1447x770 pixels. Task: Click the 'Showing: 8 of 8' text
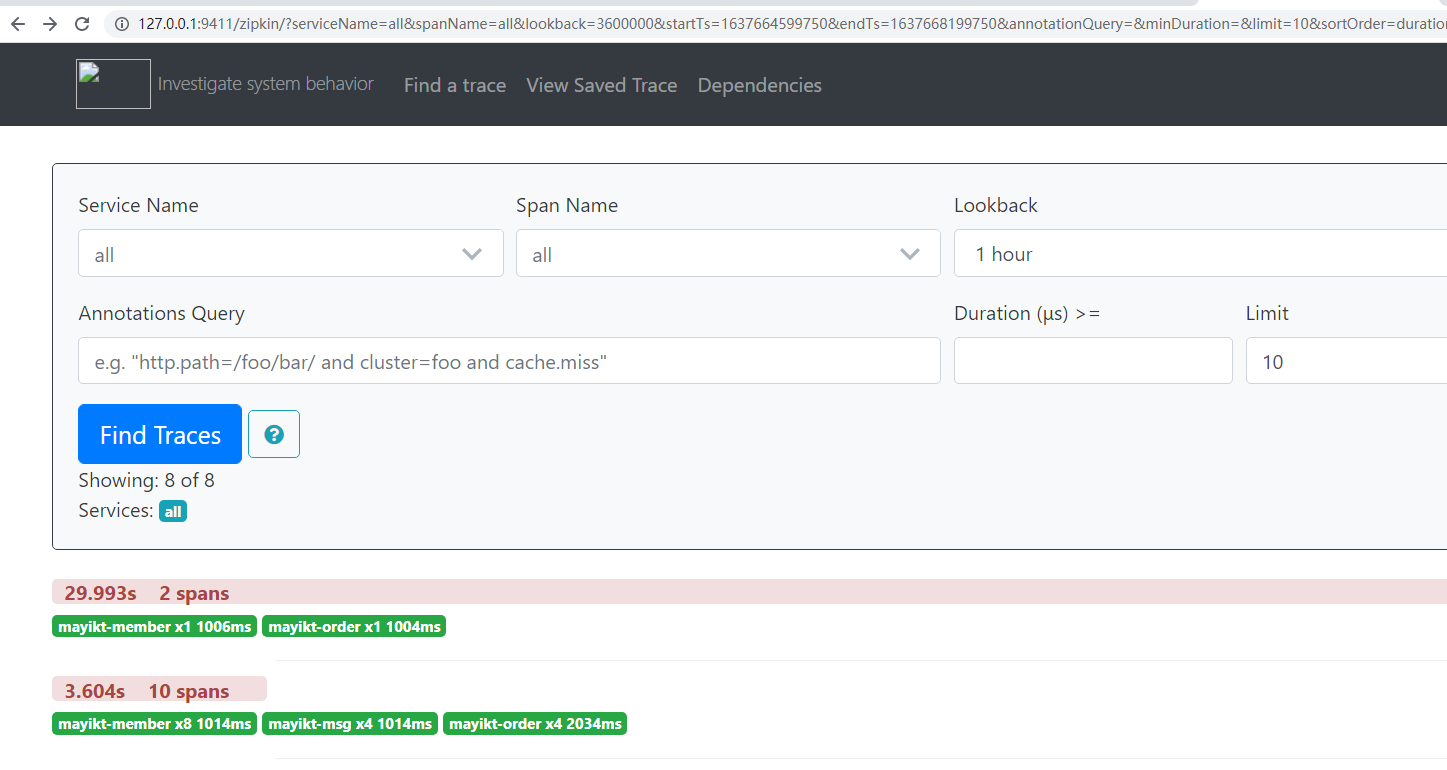[x=146, y=480]
